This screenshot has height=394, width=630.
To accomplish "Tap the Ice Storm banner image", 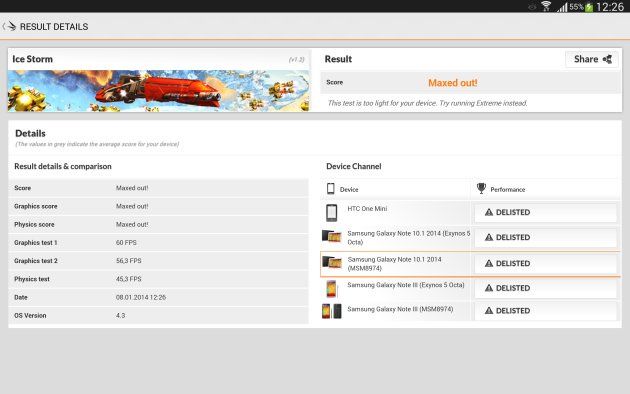I will [159, 91].
